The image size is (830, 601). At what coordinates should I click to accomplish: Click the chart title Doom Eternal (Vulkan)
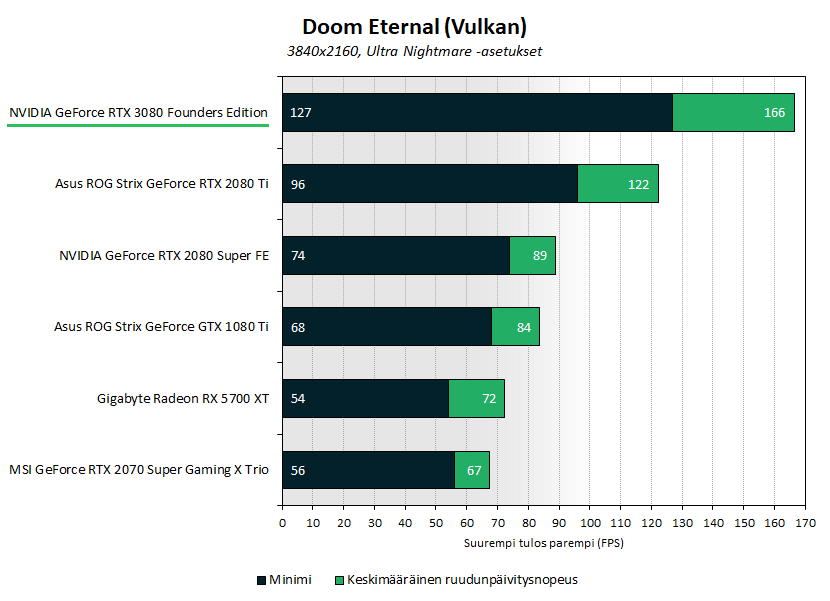click(414, 27)
